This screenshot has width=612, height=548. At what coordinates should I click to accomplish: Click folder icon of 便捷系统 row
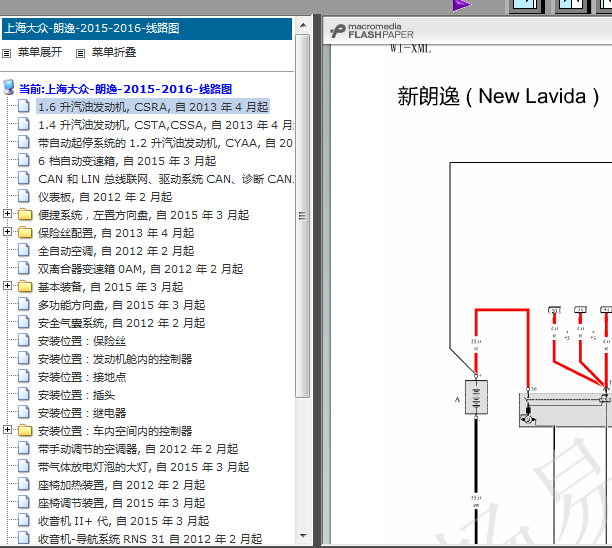point(25,214)
